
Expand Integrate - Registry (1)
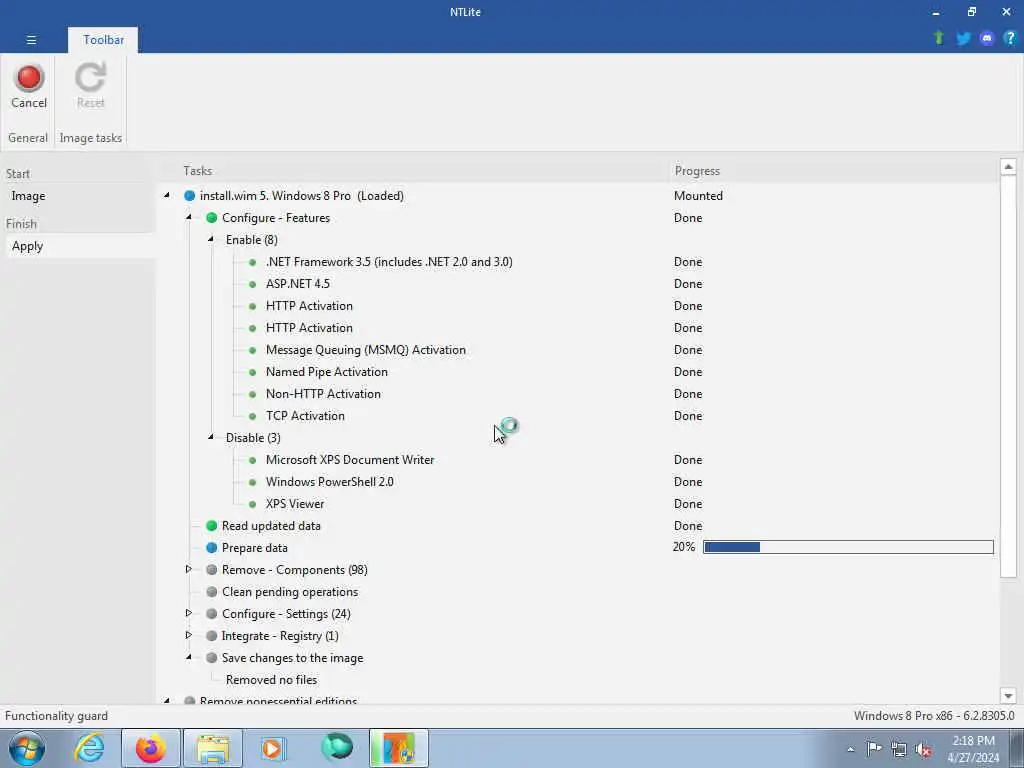[189, 635]
